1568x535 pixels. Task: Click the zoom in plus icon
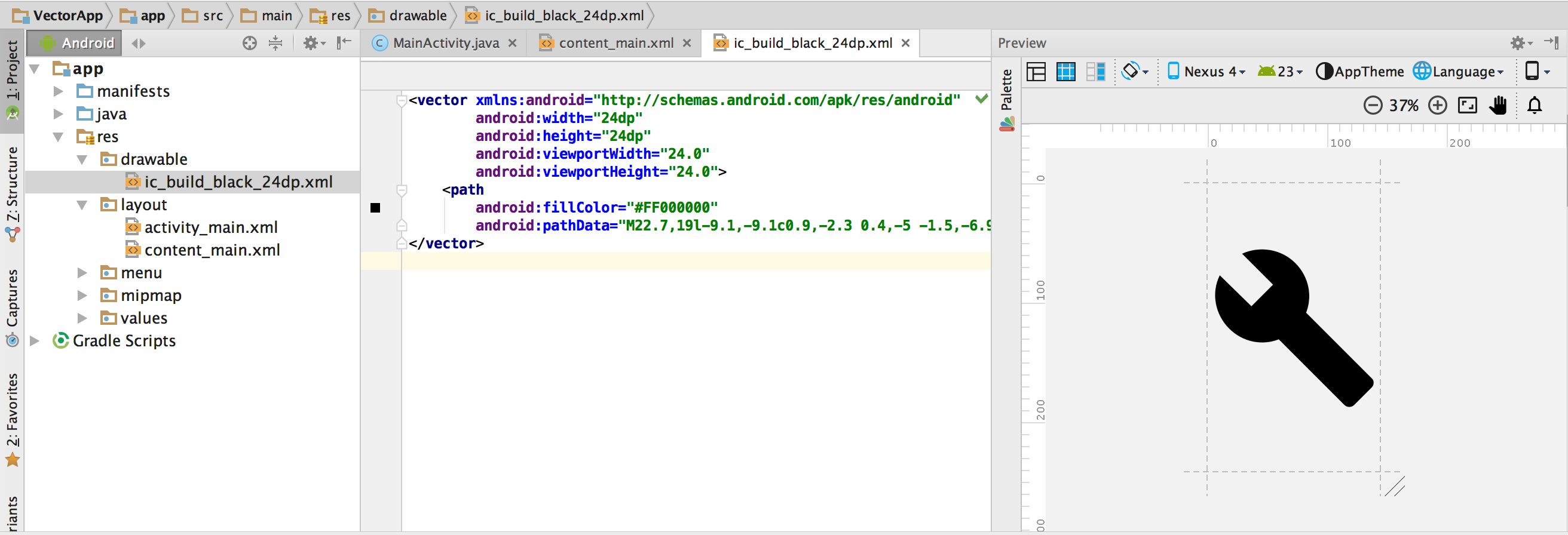tap(1437, 106)
